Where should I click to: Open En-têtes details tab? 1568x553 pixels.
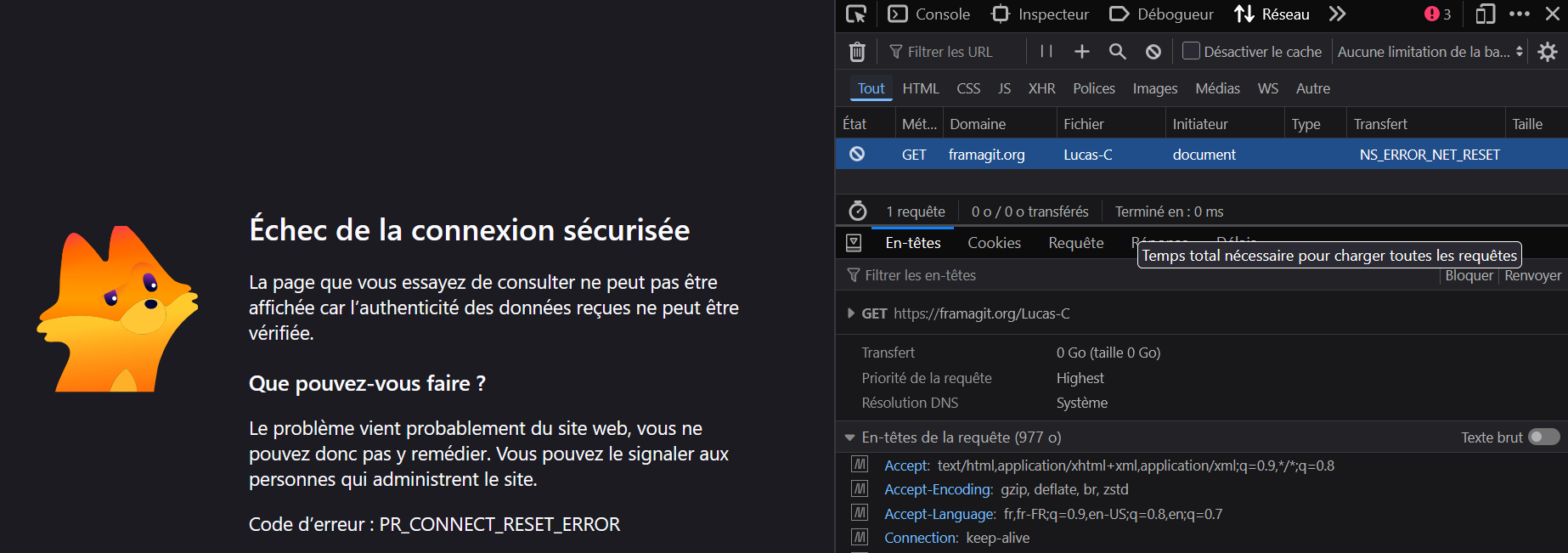coord(913,243)
